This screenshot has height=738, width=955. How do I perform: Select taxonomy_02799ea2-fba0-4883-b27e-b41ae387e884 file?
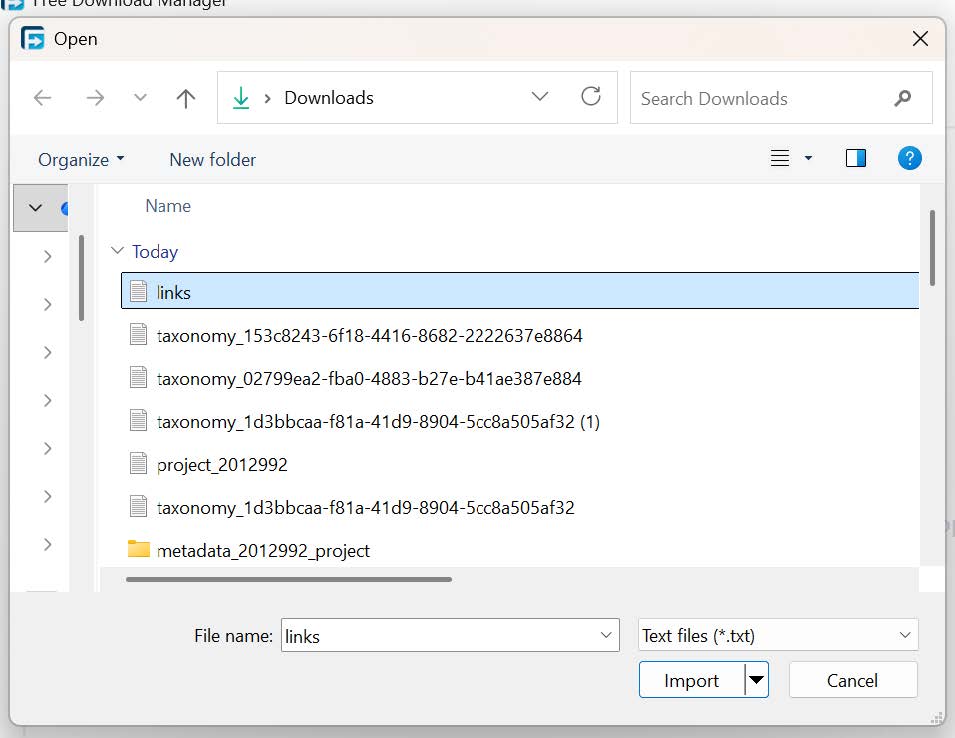[x=369, y=379]
